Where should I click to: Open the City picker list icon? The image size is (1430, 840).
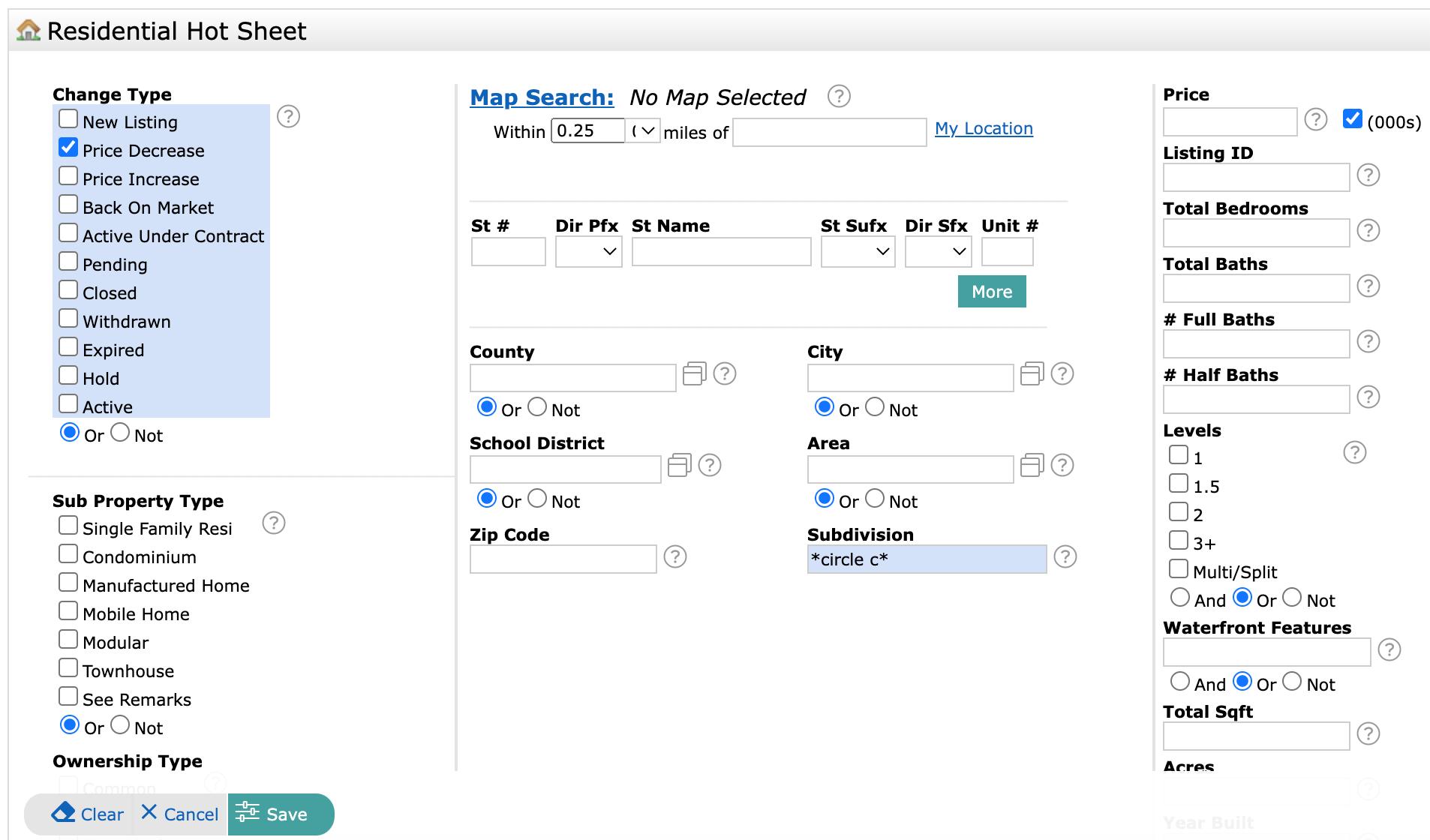point(1032,373)
